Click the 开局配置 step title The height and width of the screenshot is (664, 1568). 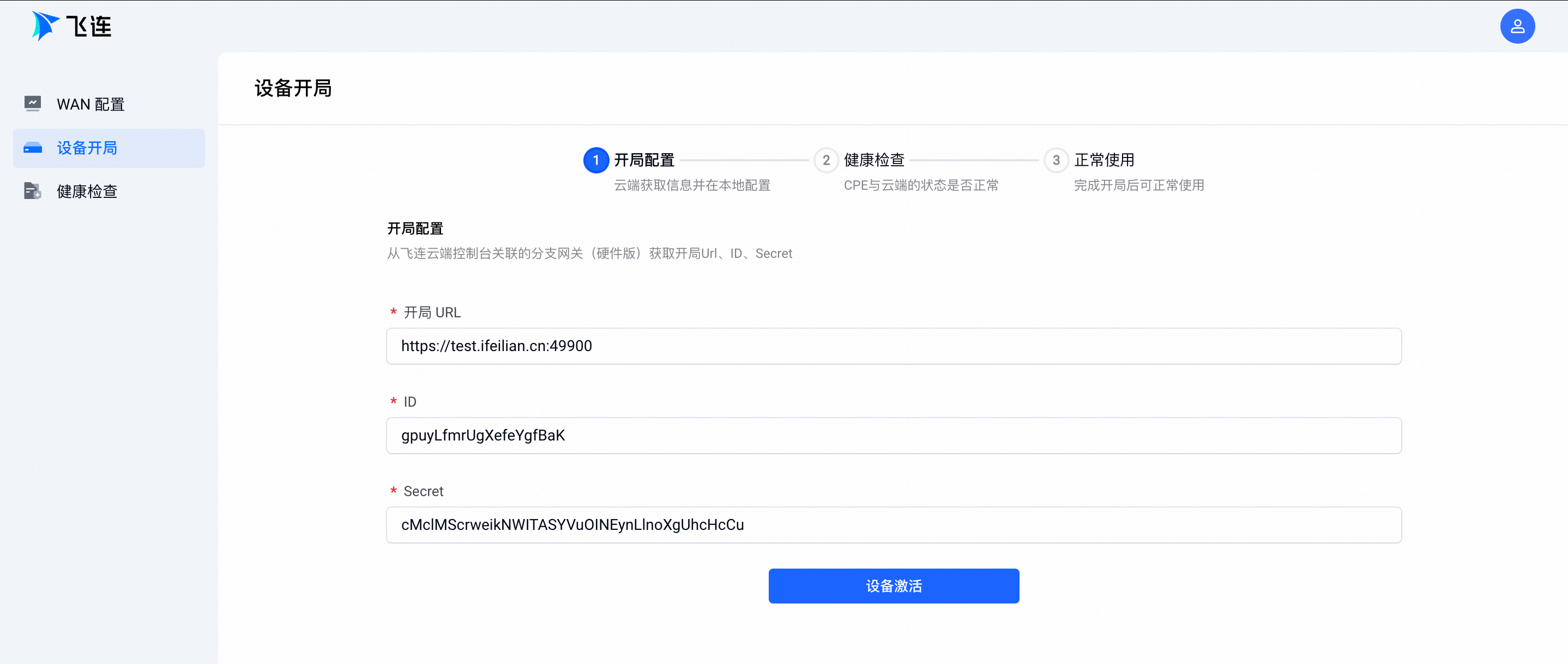(x=644, y=160)
